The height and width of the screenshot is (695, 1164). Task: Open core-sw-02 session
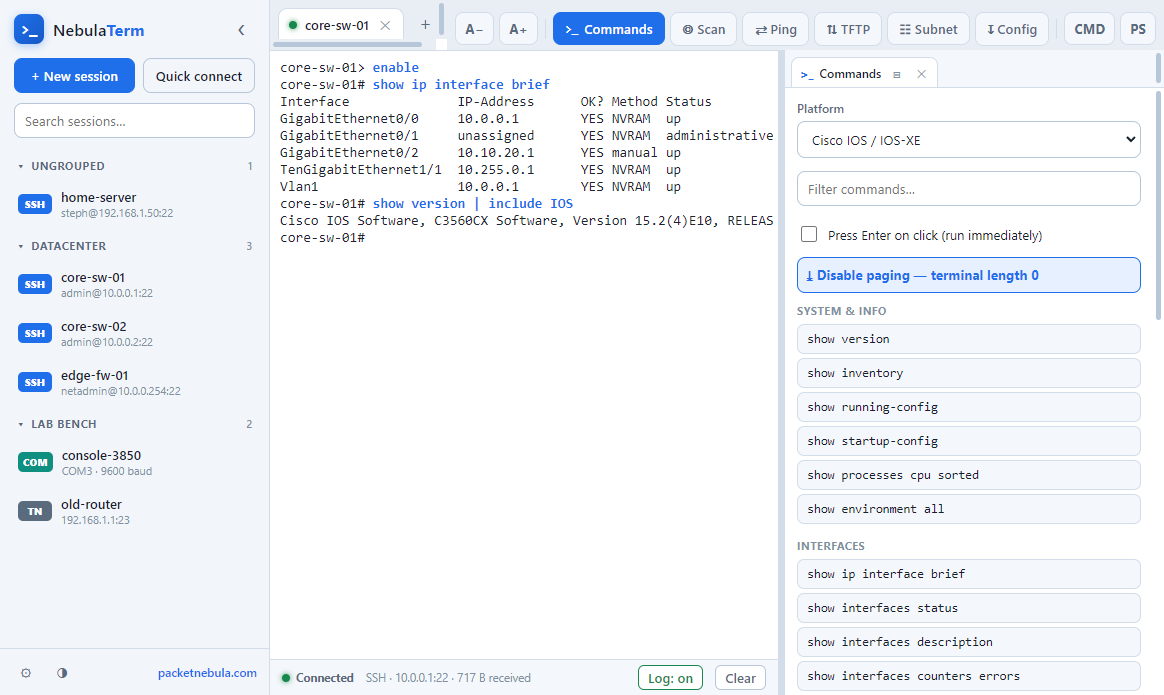[x=134, y=333]
